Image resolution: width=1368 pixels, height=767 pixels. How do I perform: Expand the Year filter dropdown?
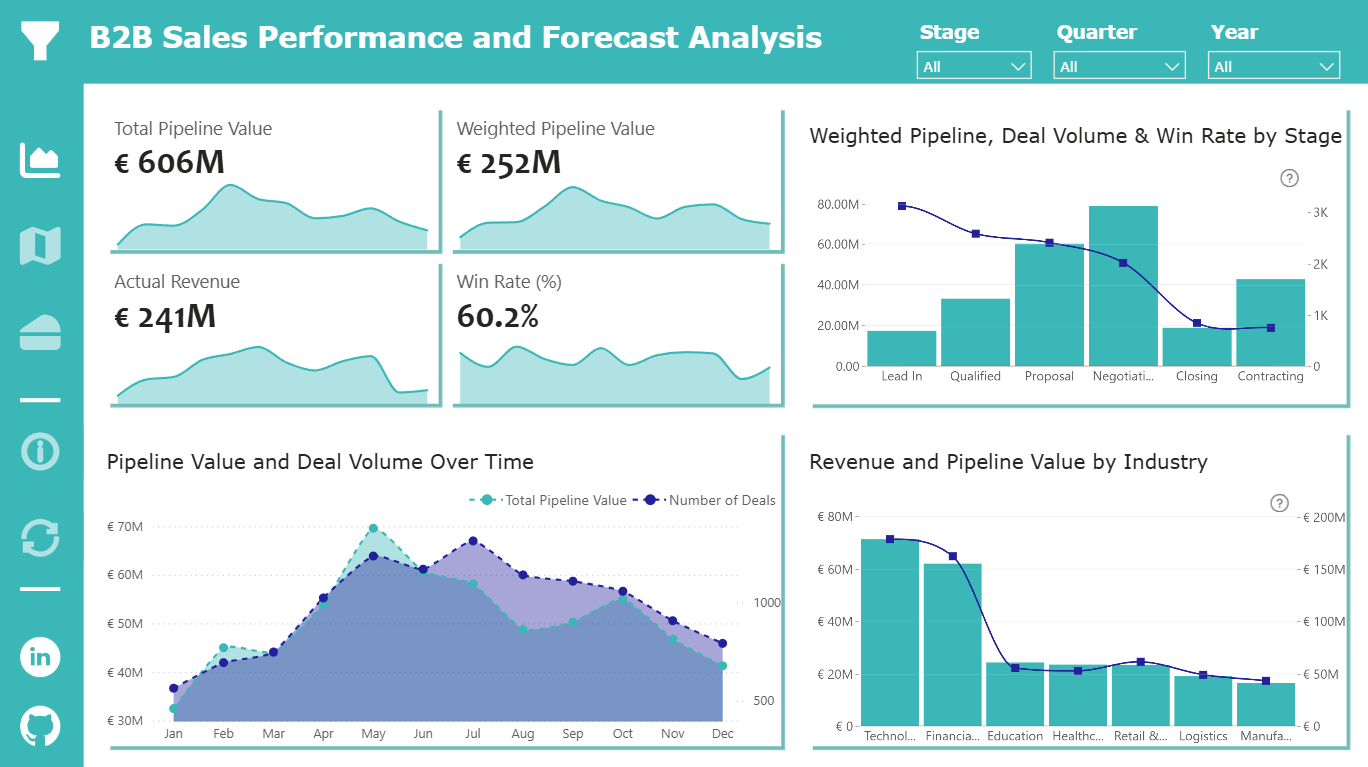1274,66
